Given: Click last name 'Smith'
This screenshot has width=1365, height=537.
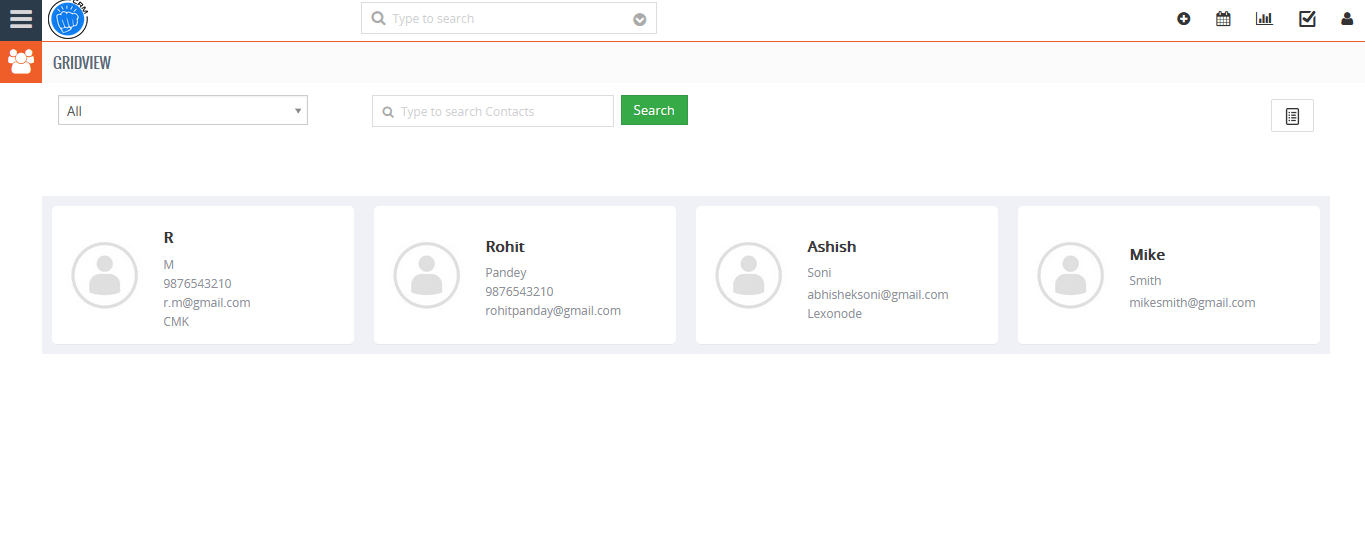Looking at the screenshot, I should pos(1145,281).
